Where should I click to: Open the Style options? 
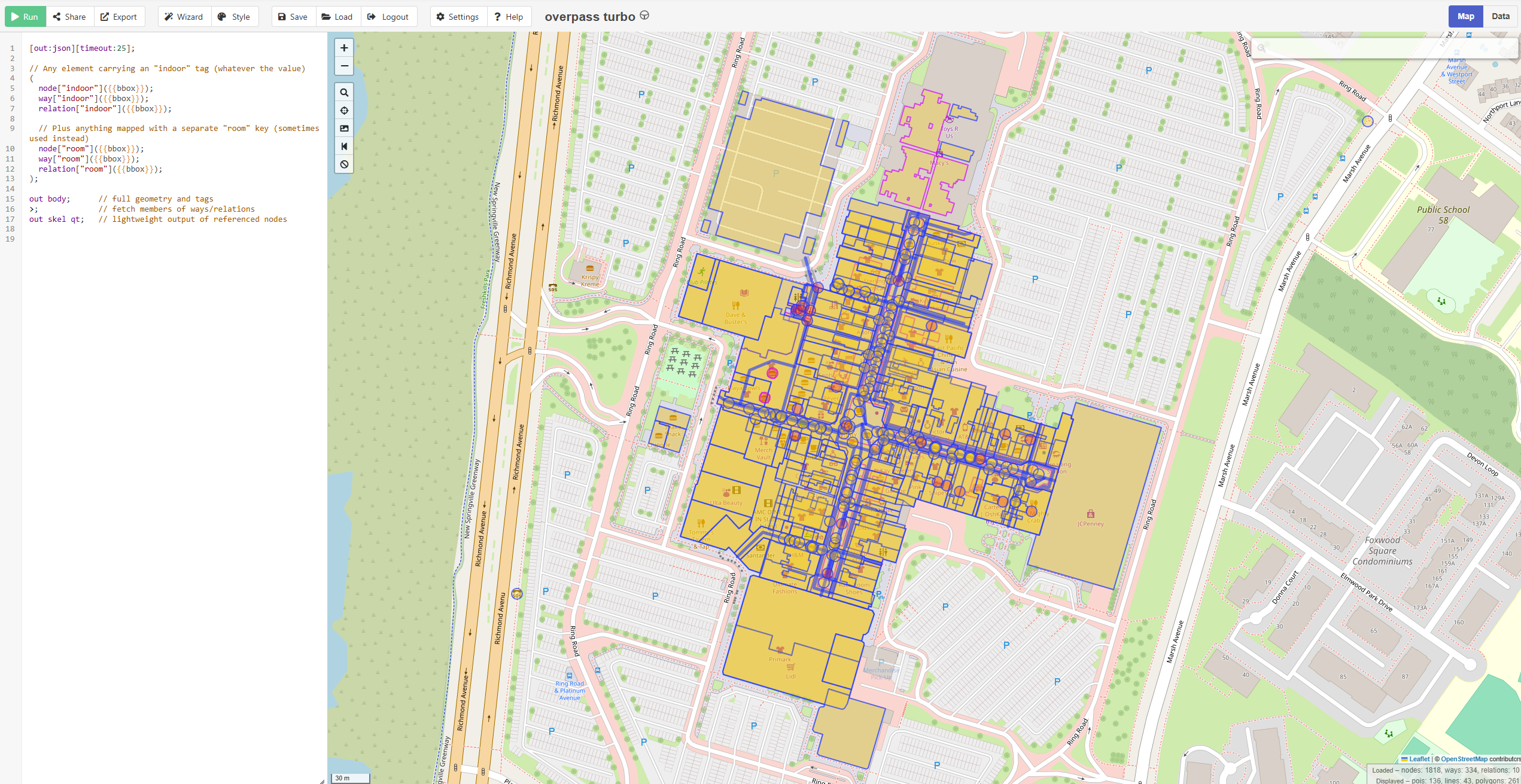pos(234,17)
